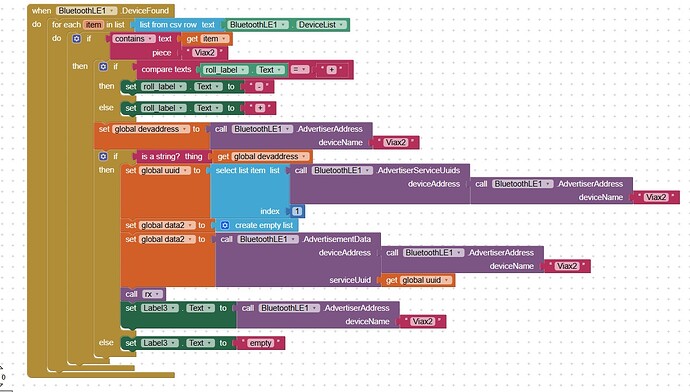Click the 'Viax2' text in the piece slot
This screenshot has width=690, height=392.
204,53
